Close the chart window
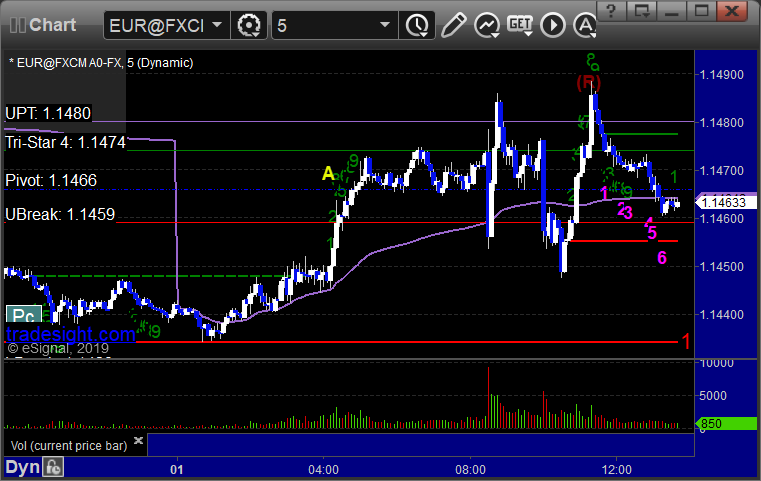The width and height of the screenshot is (761, 481). pos(732,11)
